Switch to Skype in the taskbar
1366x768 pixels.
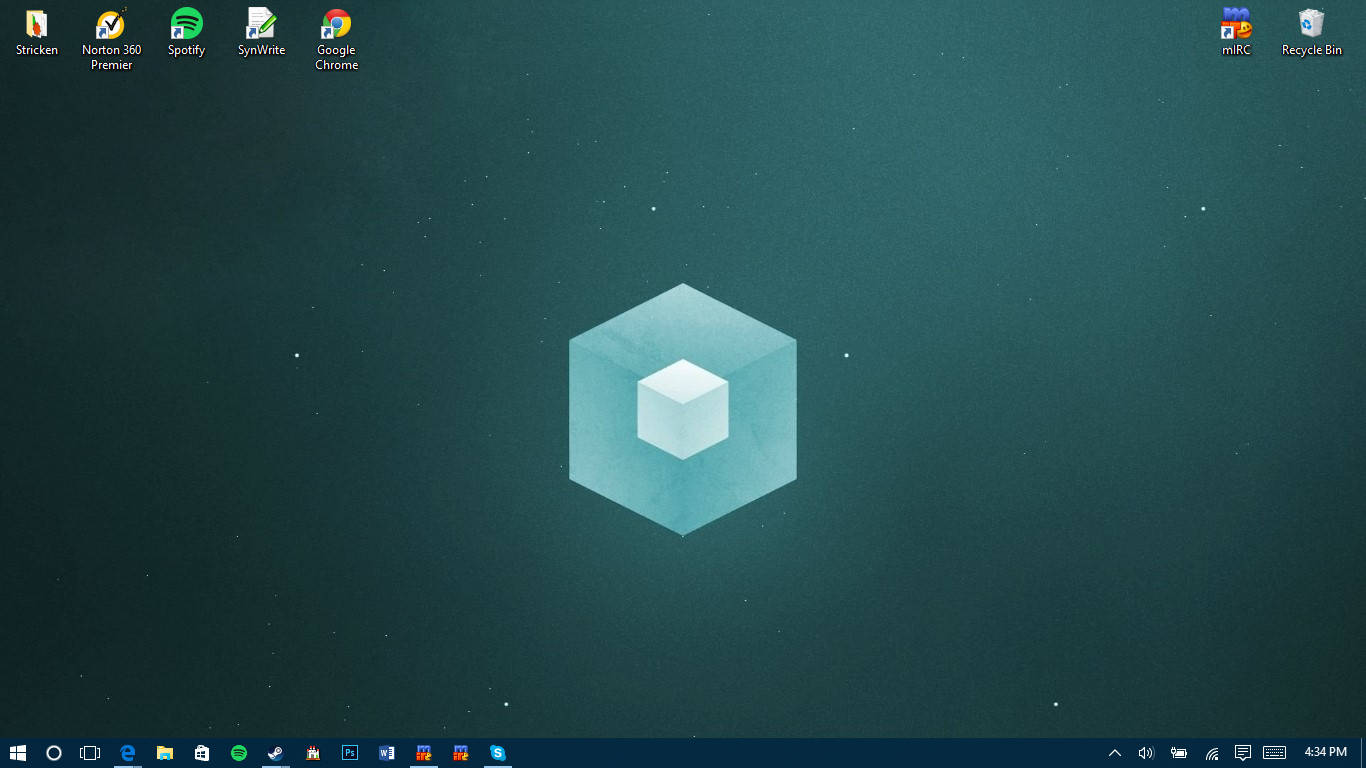click(498, 753)
